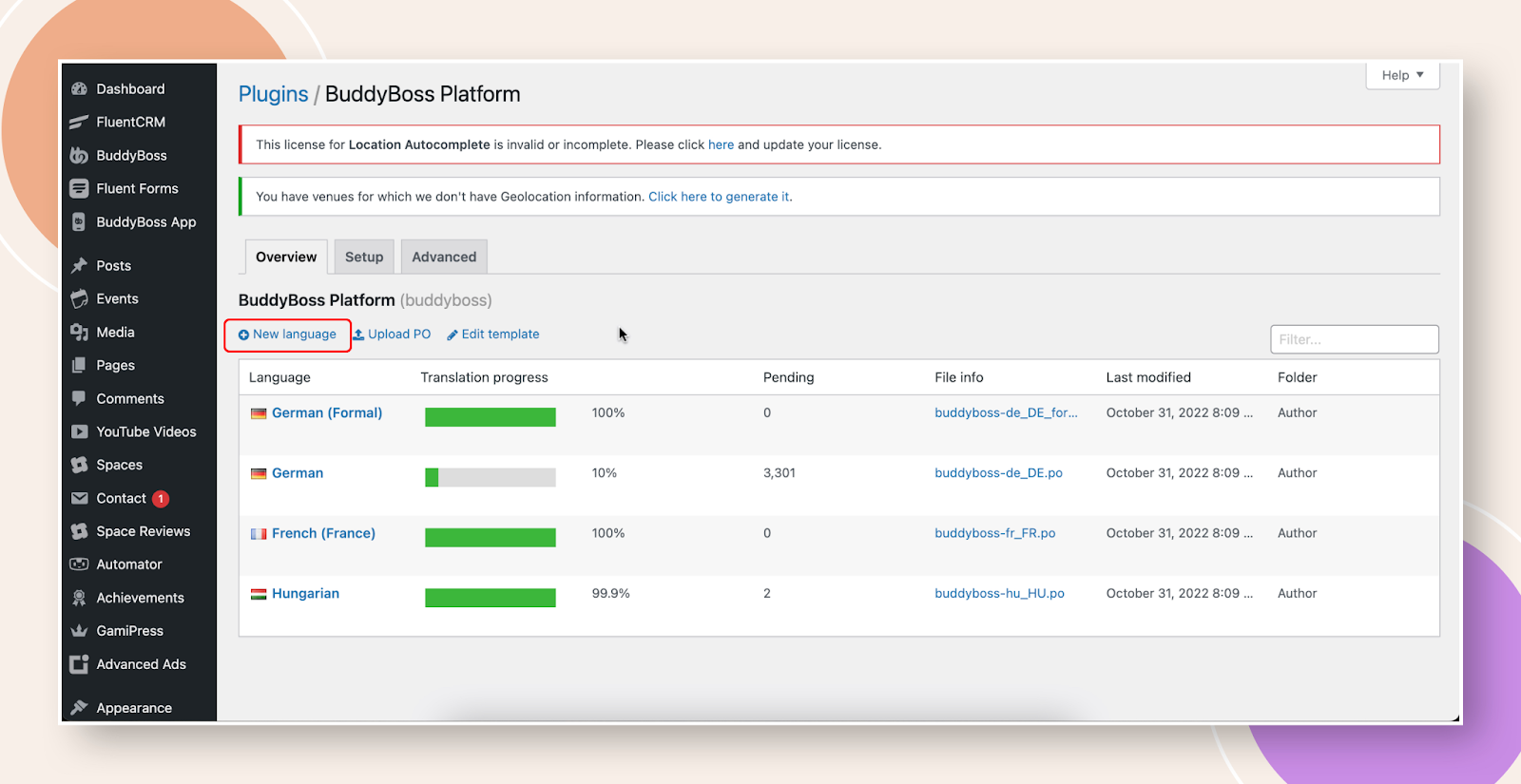This screenshot has width=1521, height=784.
Task: Sort by Language column header
Action: pos(279,378)
